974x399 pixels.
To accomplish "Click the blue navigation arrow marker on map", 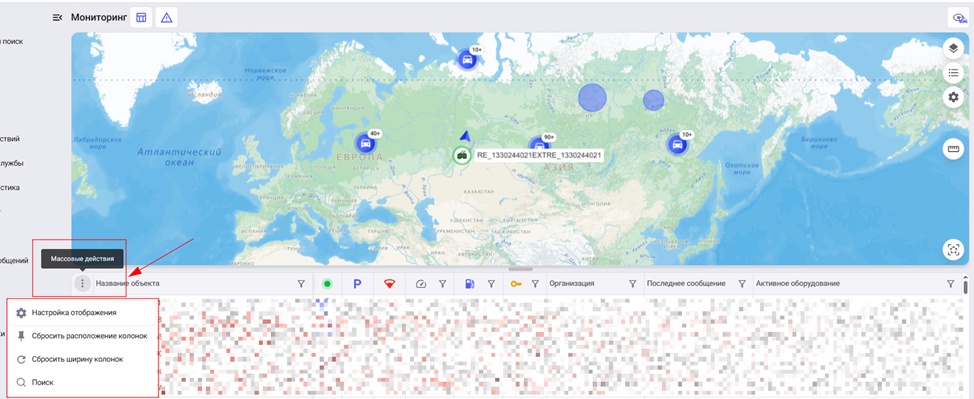I will click(x=464, y=134).
